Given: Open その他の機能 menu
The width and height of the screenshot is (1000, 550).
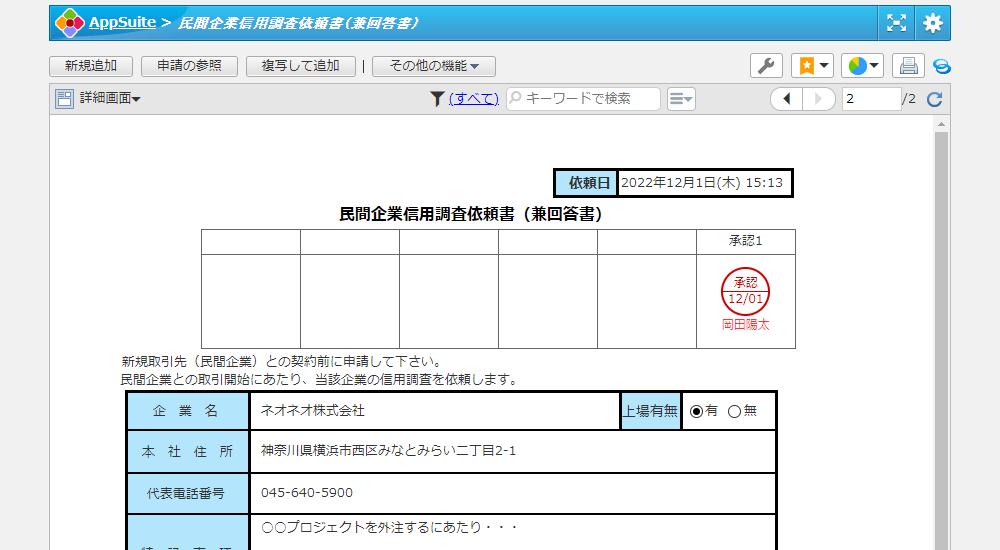Looking at the screenshot, I should [x=434, y=66].
